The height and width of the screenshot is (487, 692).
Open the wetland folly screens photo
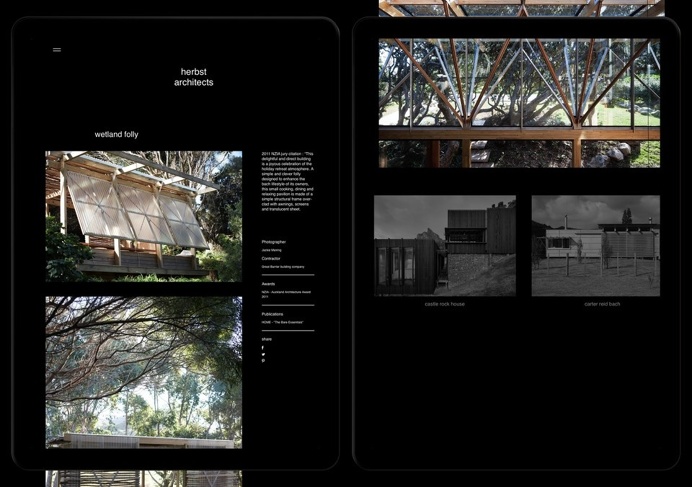coord(143,216)
